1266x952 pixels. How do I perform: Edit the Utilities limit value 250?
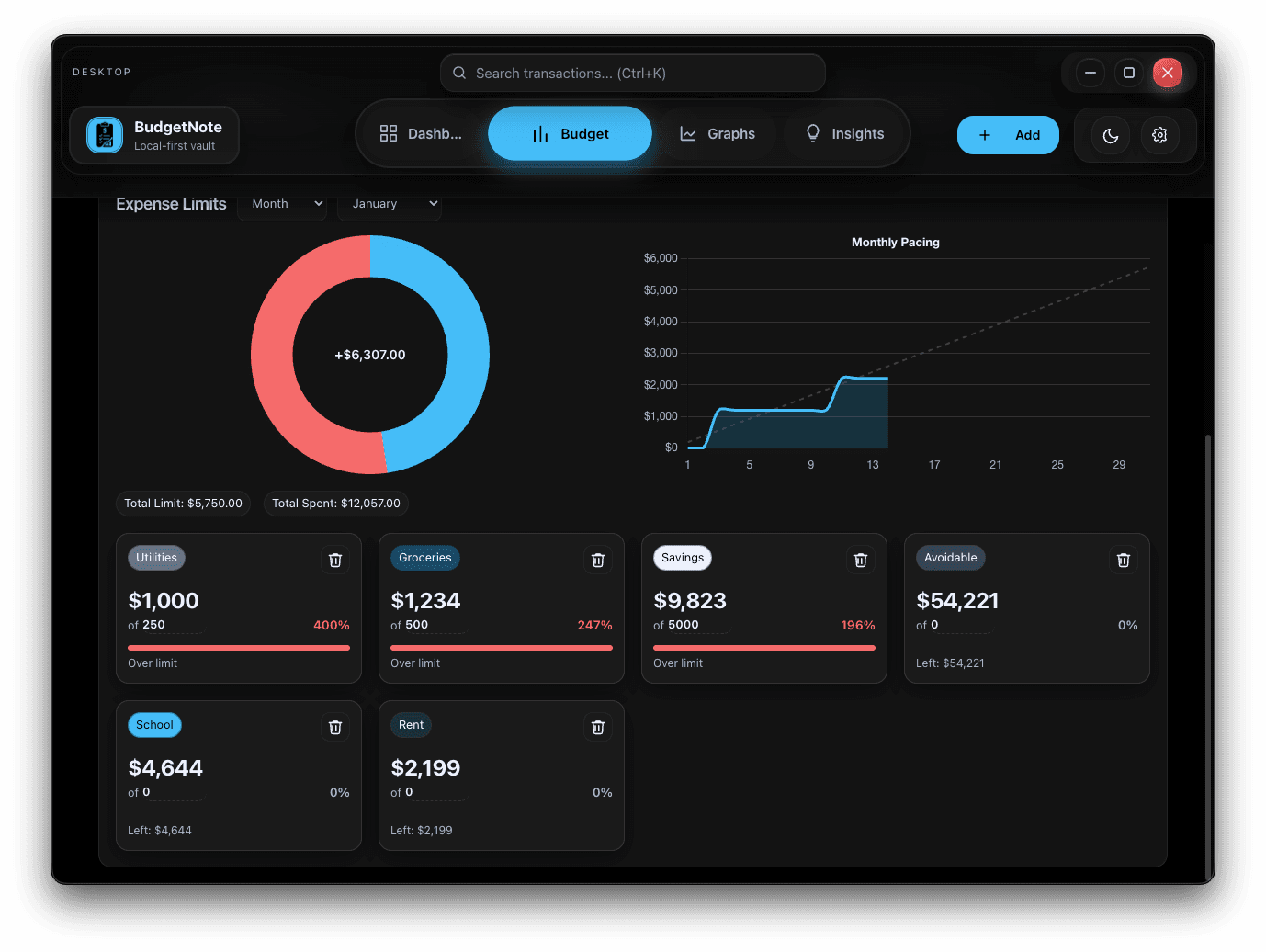pos(154,625)
